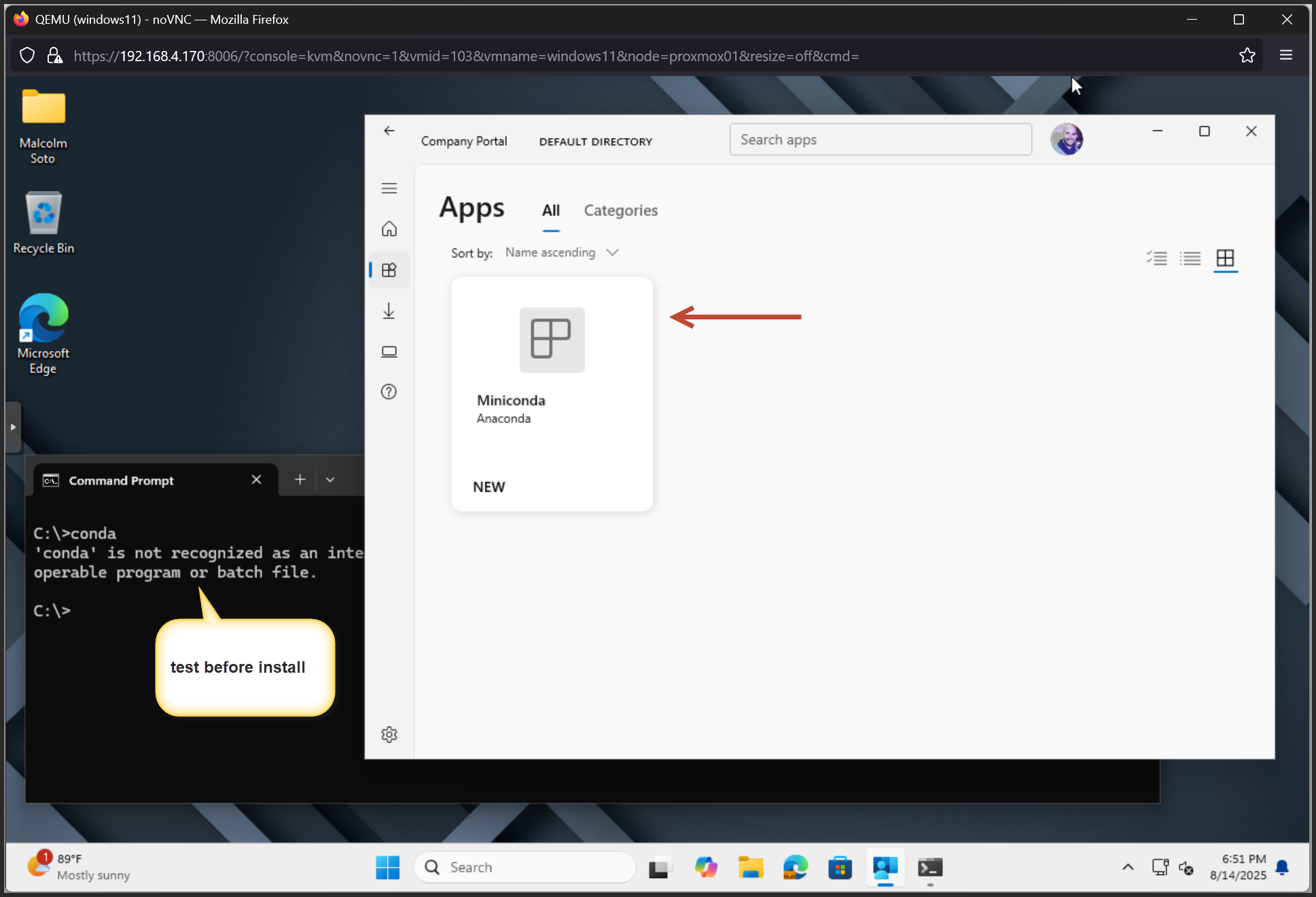Open the Firefox application menu
The height and width of the screenshot is (897, 1316).
[x=1285, y=55]
